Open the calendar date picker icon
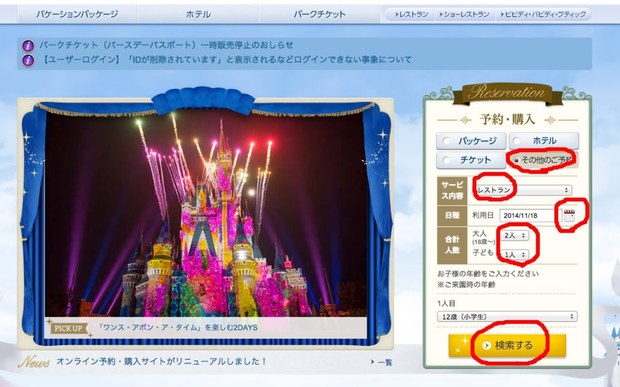This screenshot has height=387, width=620. click(x=569, y=215)
